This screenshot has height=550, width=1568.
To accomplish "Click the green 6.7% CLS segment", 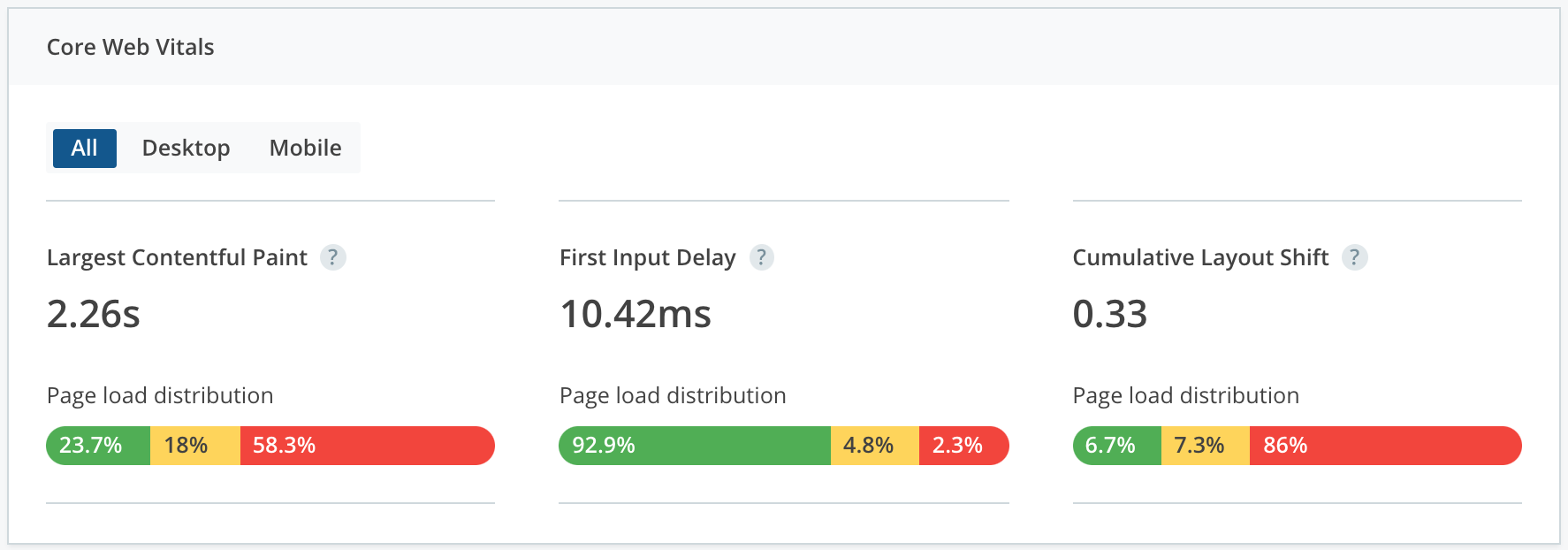I will (x=1114, y=446).
